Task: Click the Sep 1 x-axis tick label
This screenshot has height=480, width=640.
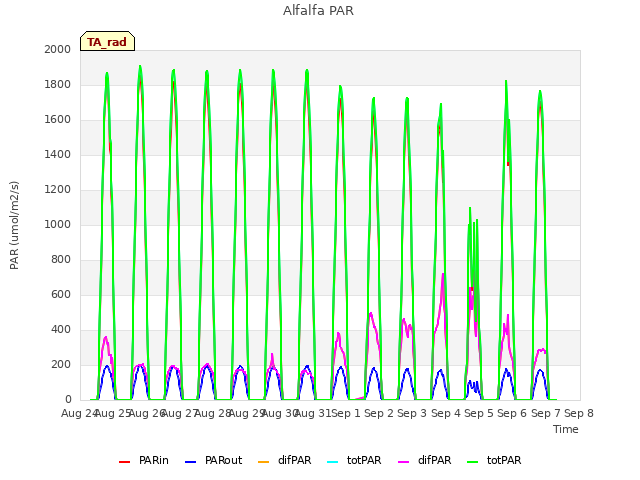Action: tap(346, 413)
